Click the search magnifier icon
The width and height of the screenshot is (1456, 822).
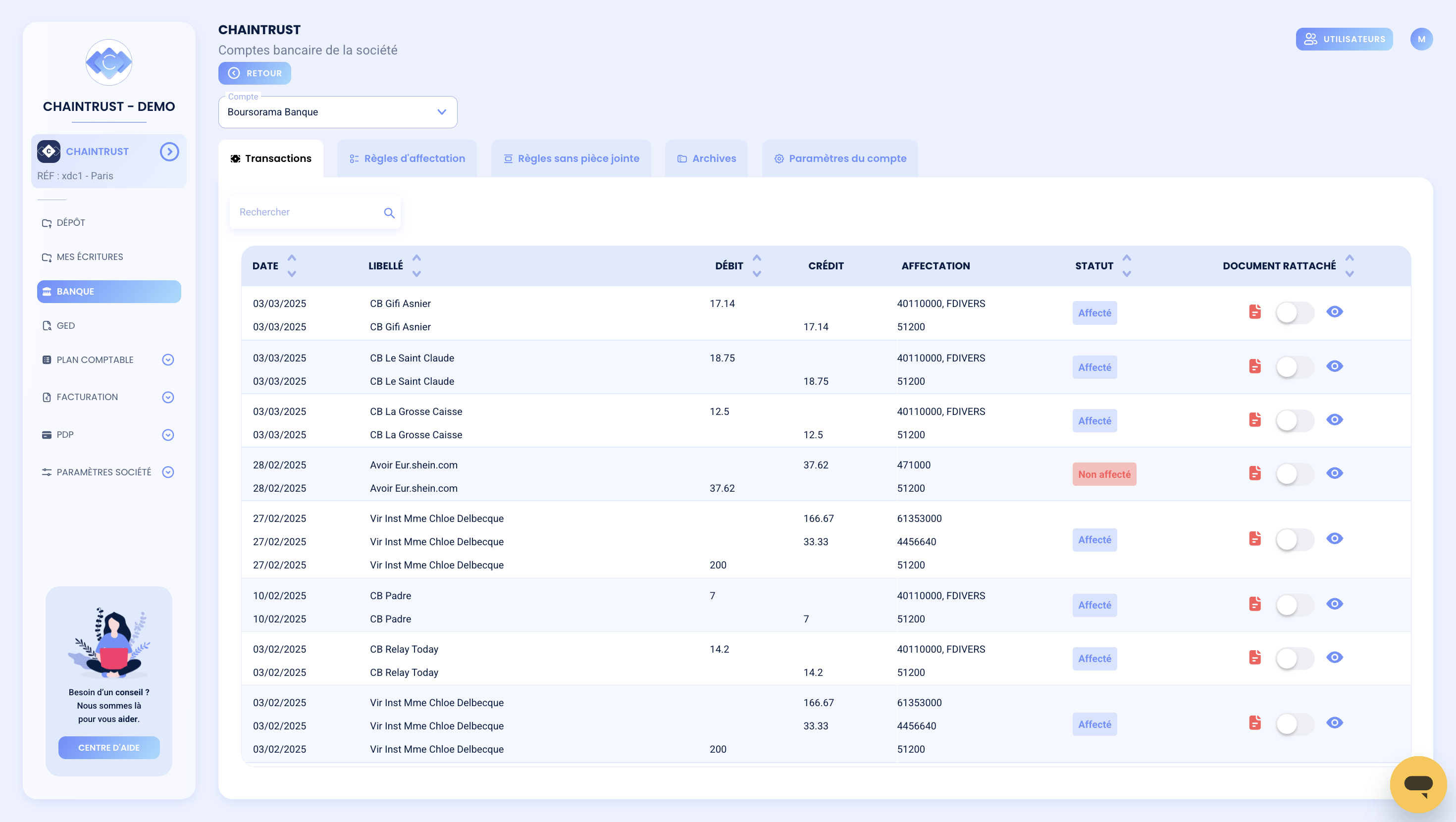point(389,213)
